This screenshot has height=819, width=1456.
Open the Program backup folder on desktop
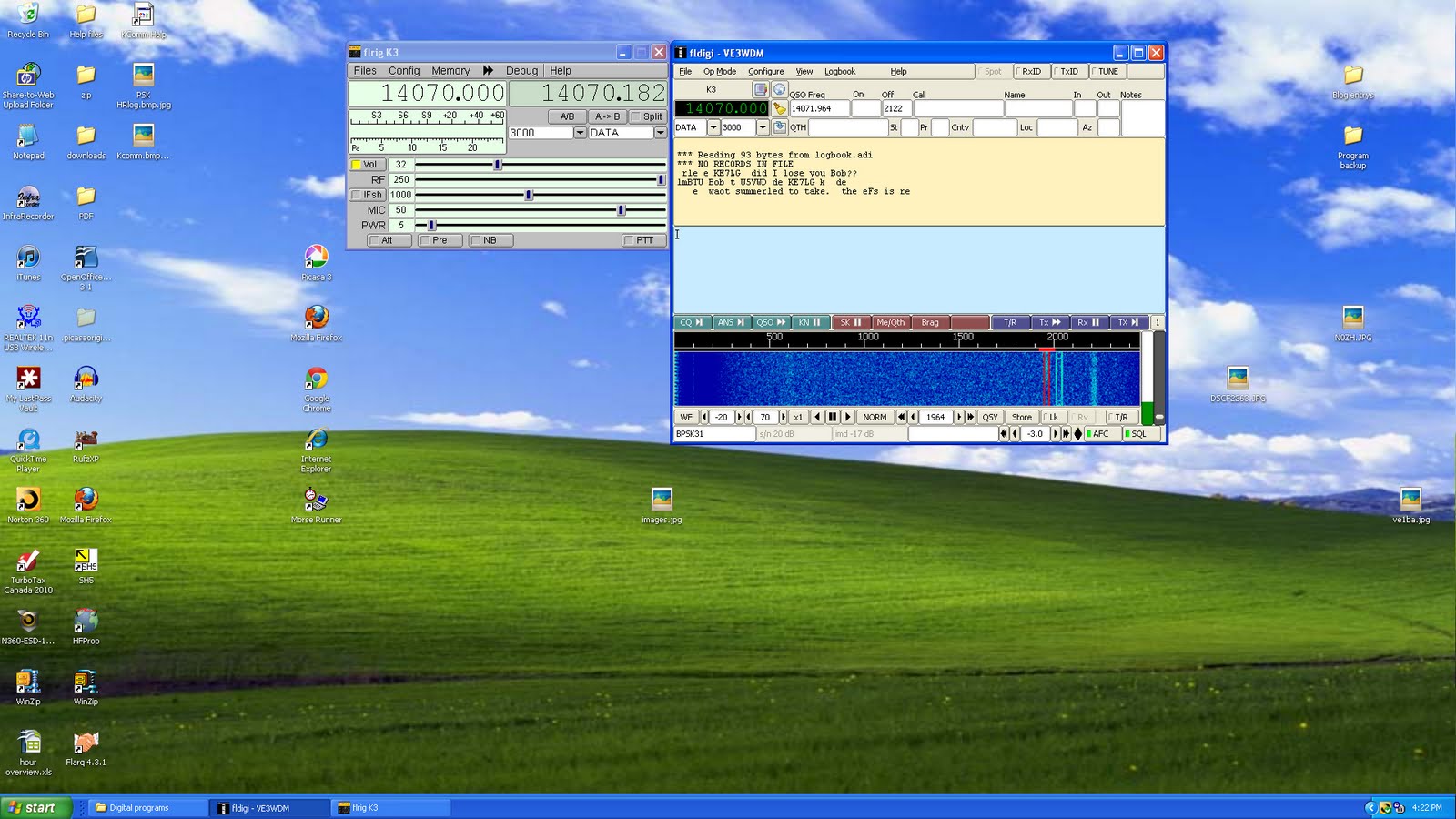(x=1353, y=146)
